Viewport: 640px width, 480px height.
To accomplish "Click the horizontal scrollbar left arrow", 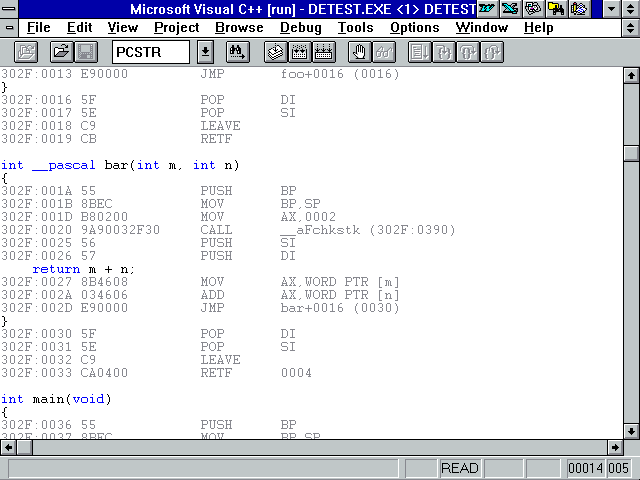I will (x=8, y=447).
